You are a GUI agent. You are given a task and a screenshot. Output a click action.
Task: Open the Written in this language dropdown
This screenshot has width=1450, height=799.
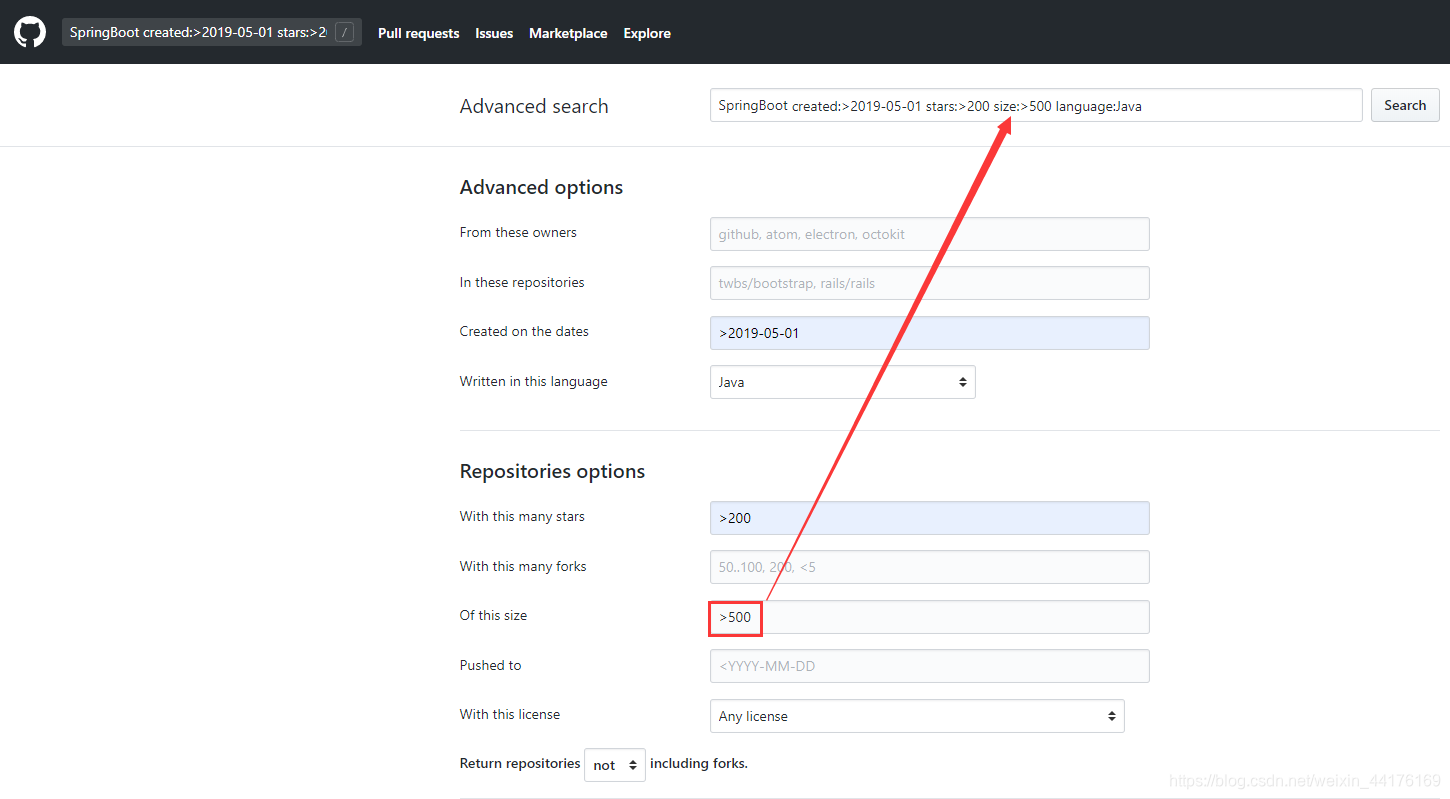[x=843, y=382]
